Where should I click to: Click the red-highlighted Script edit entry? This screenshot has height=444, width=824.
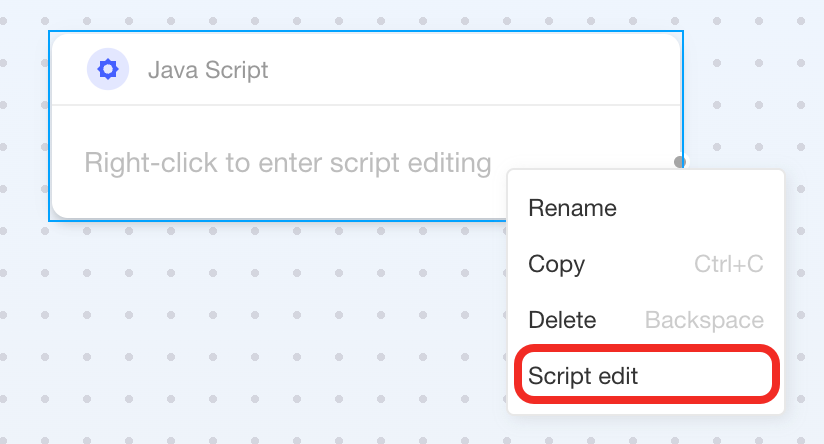[646, 374]
